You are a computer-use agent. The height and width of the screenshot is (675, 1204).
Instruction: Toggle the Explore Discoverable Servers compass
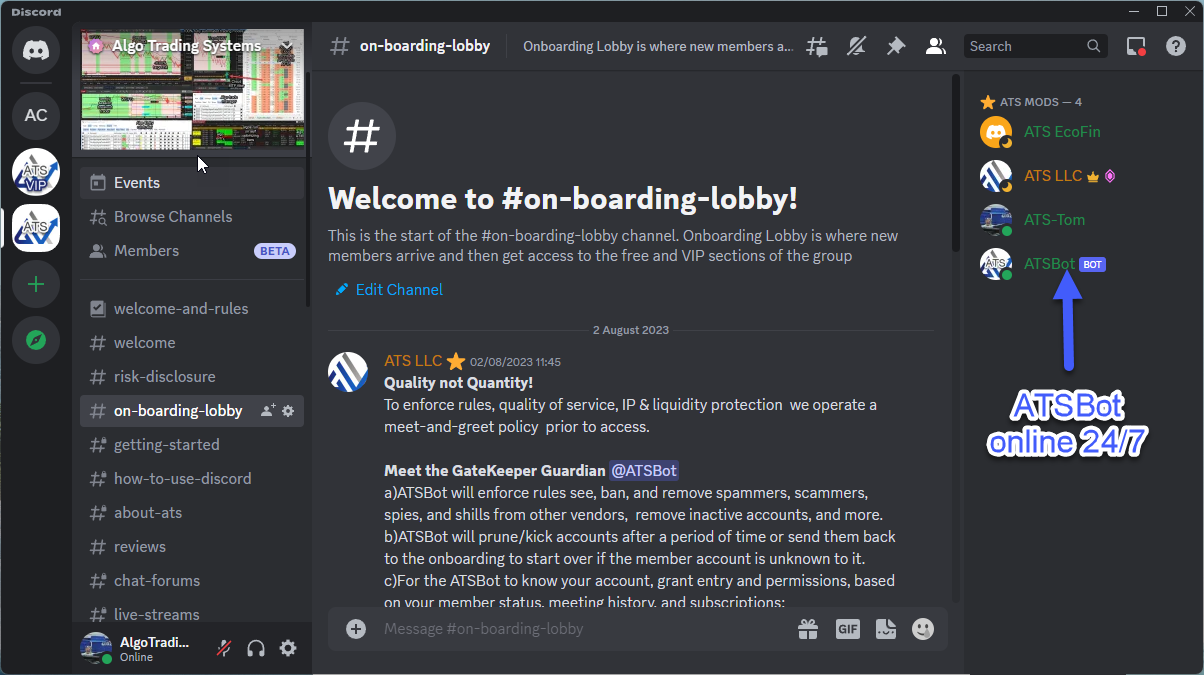(36, 340)
